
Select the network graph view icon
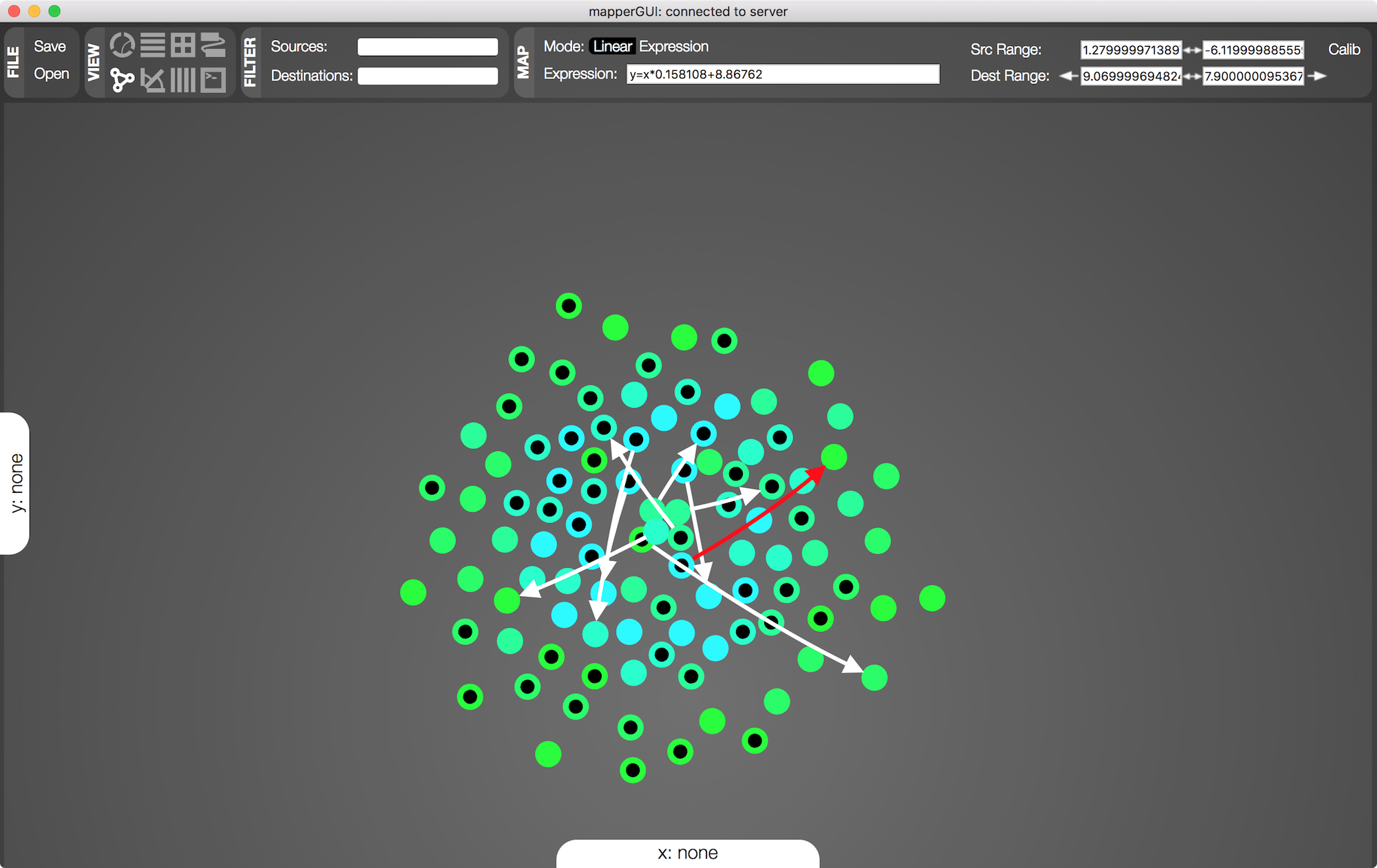[123, 80]
